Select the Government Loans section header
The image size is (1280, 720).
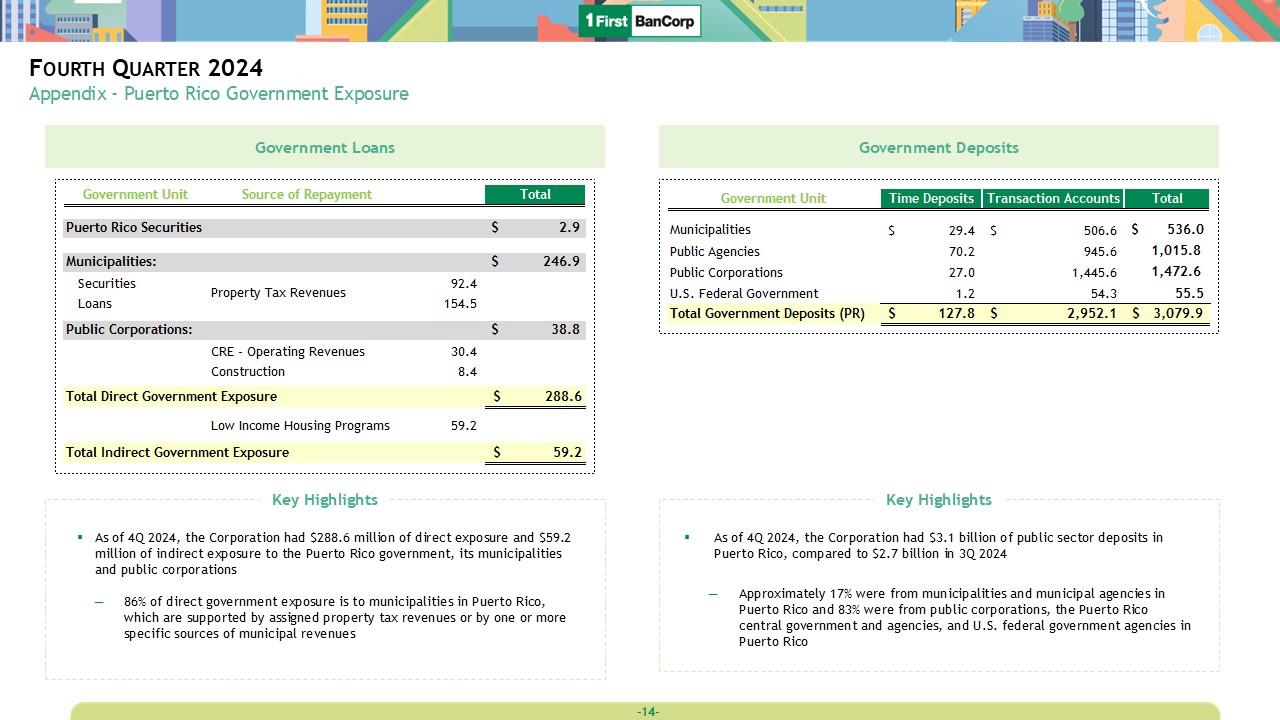tap(325, 148)
